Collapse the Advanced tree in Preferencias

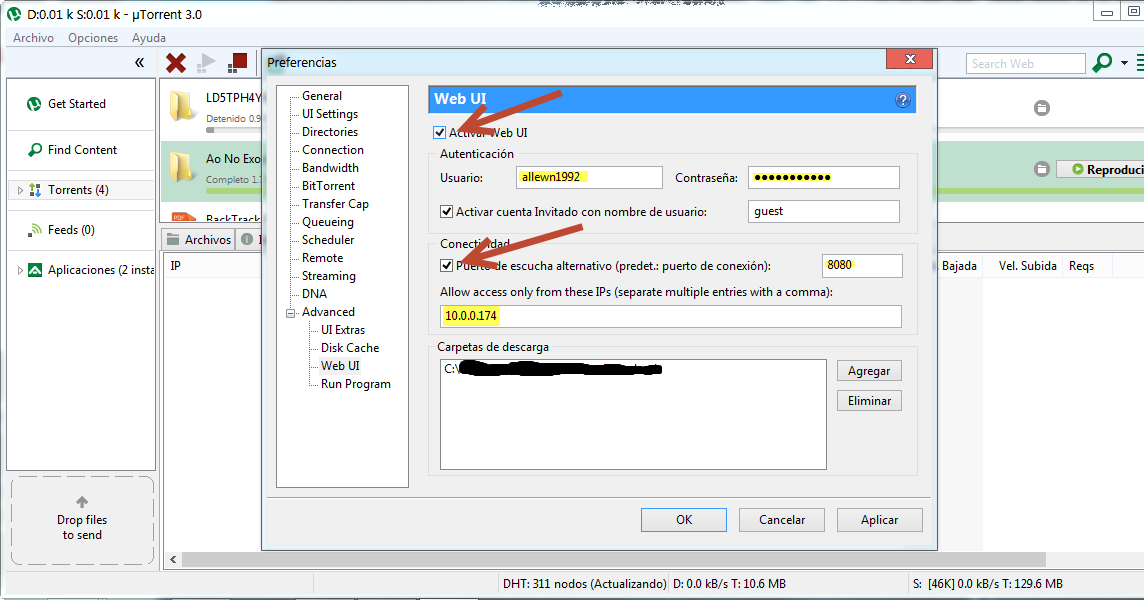point(290,311)
